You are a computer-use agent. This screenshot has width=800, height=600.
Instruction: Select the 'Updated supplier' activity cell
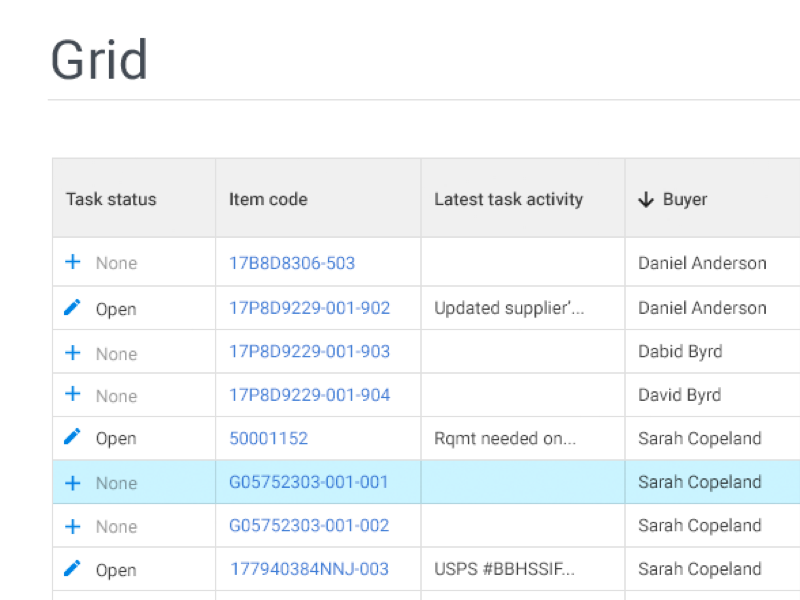[x=509, y=309]
